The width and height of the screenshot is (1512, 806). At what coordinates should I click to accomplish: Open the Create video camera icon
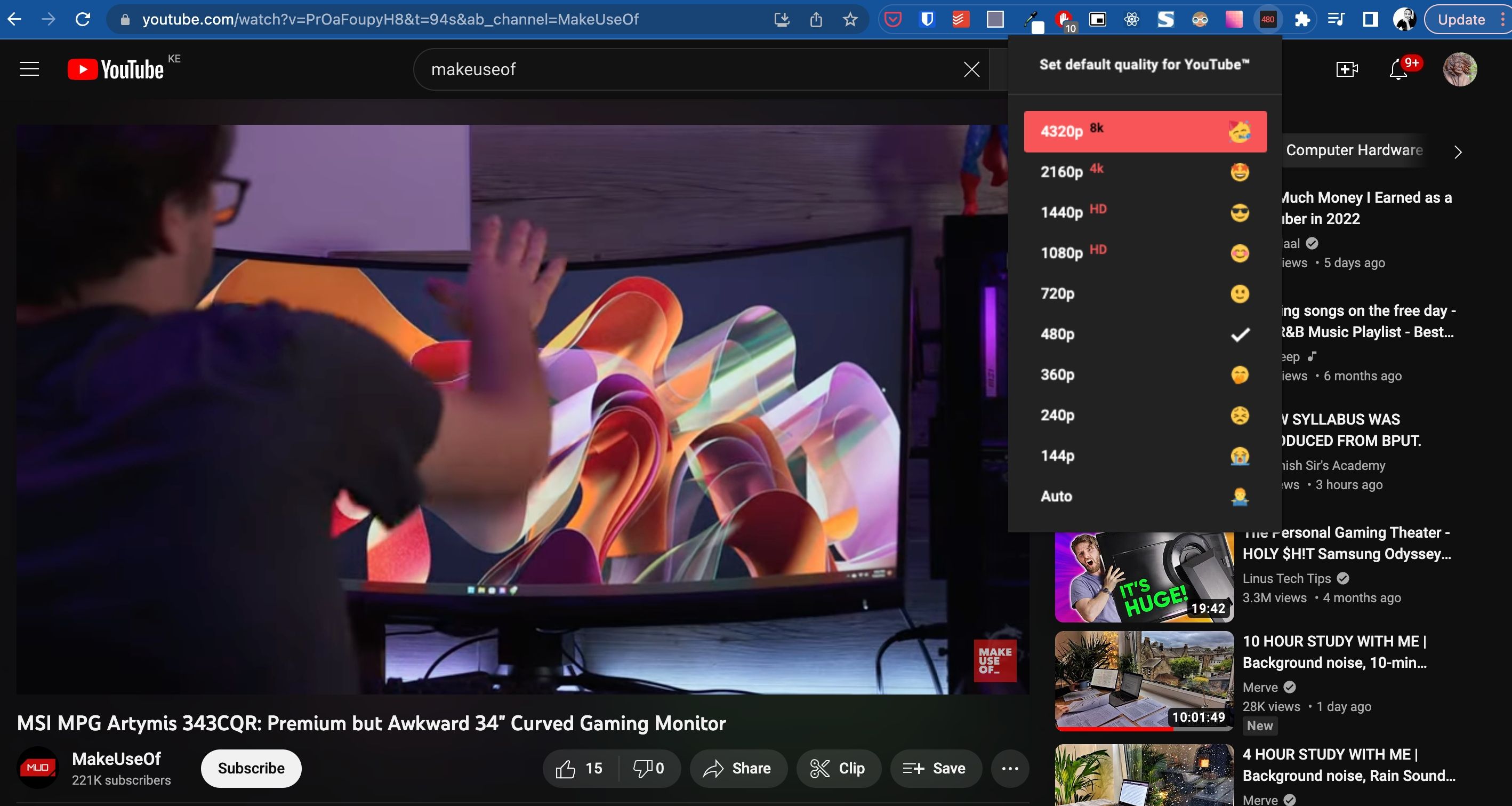click(x=1347, y=69)
